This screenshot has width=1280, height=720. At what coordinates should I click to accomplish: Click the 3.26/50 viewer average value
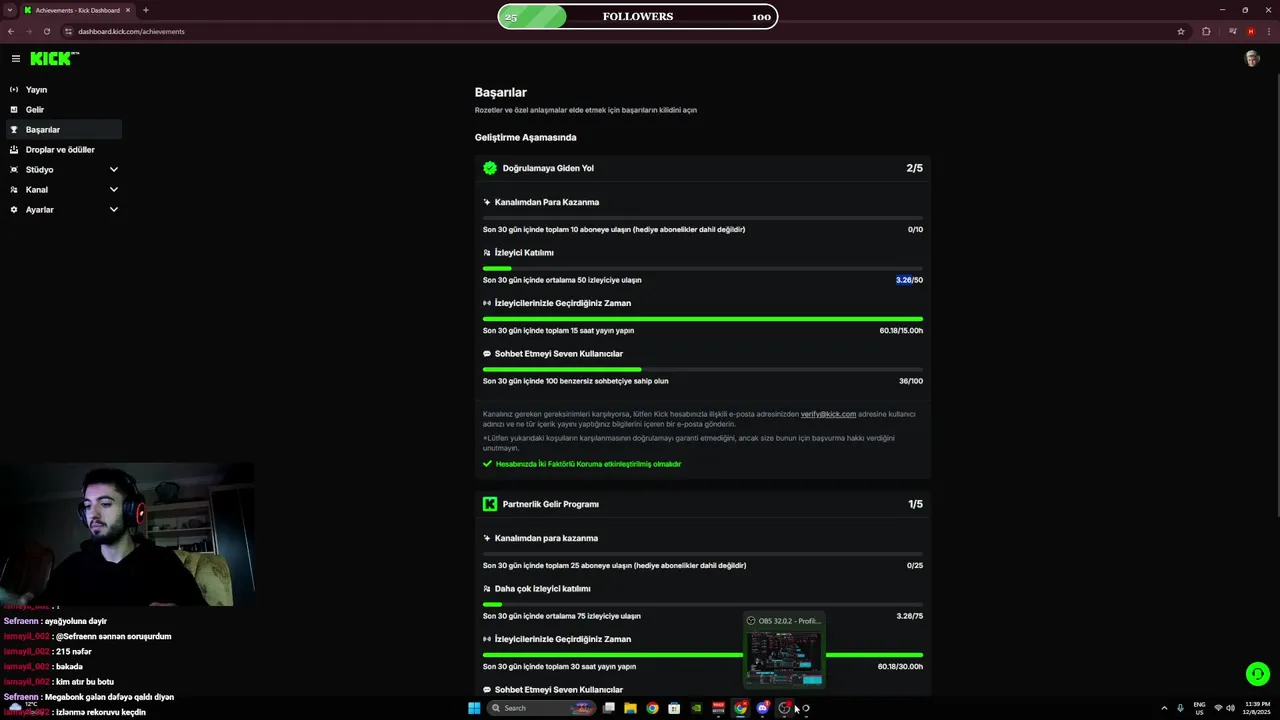click(909, 280)
